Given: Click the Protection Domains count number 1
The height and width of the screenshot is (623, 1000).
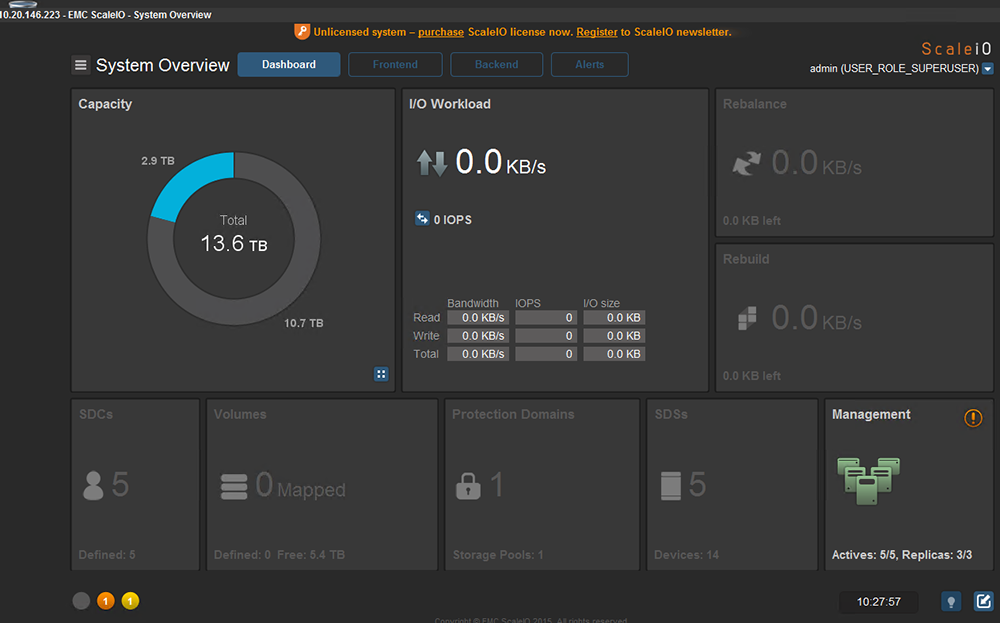Looking at the screenshot, I should pos(497,485).
